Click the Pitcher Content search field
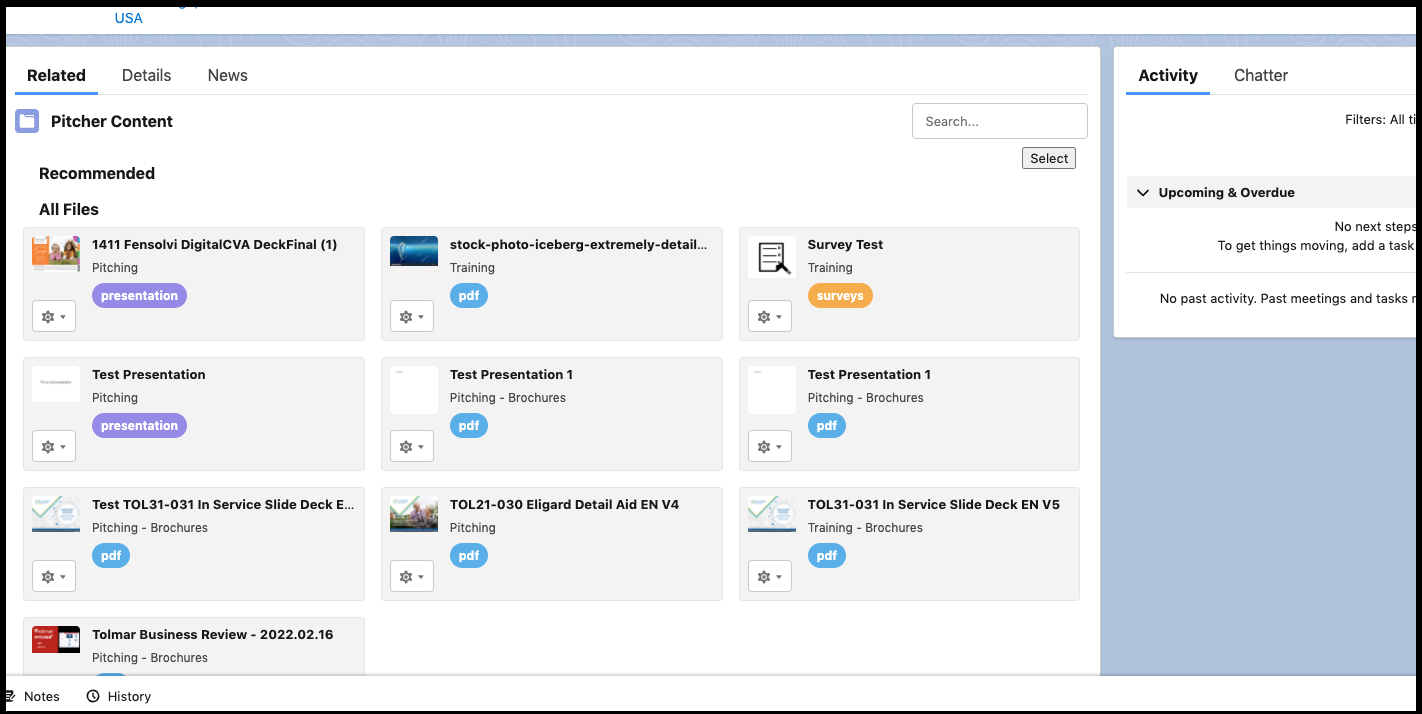 coord(999,121)
